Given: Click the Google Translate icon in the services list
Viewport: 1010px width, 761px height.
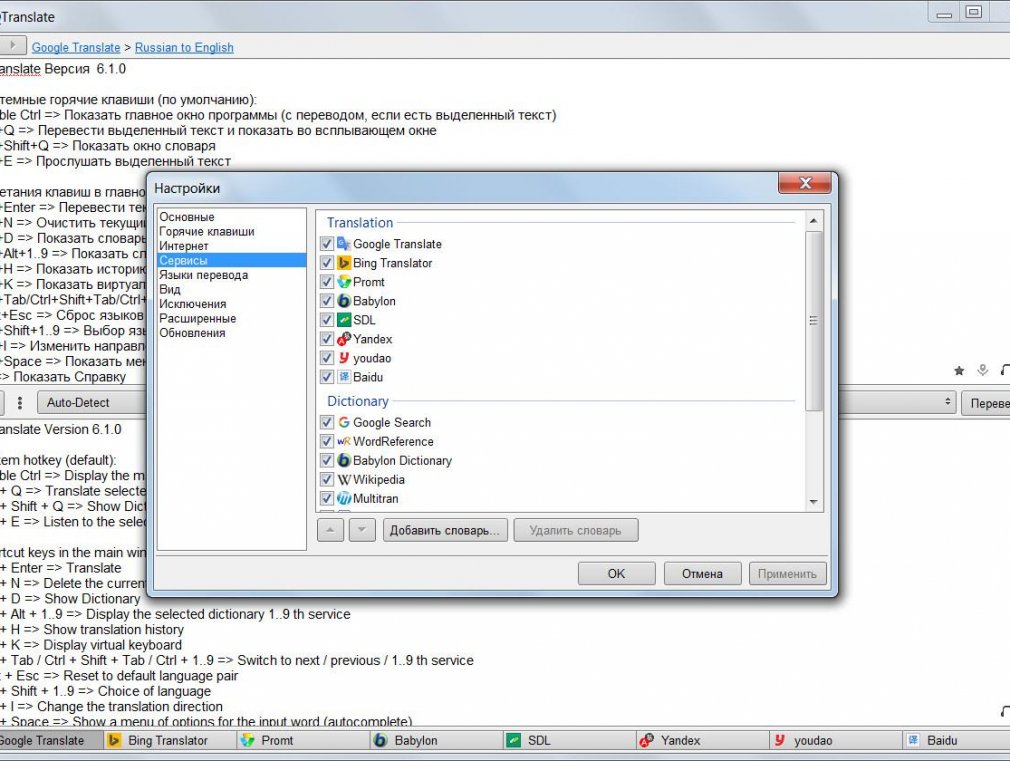Looking at the screenshot, I should [x=344, y=244].
